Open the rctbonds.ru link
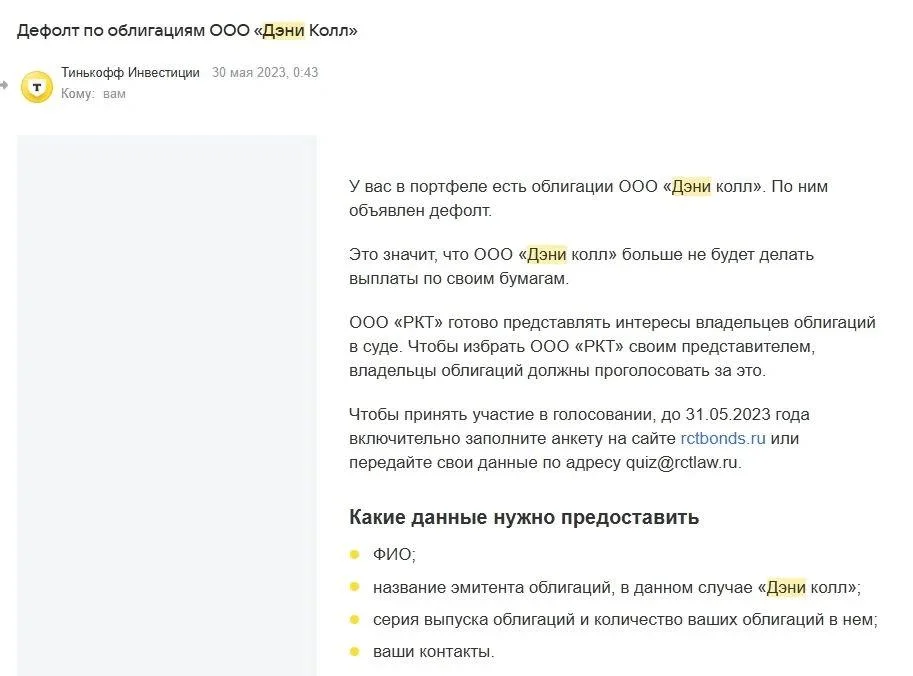 pyautogui.click(x=723, y=438)
